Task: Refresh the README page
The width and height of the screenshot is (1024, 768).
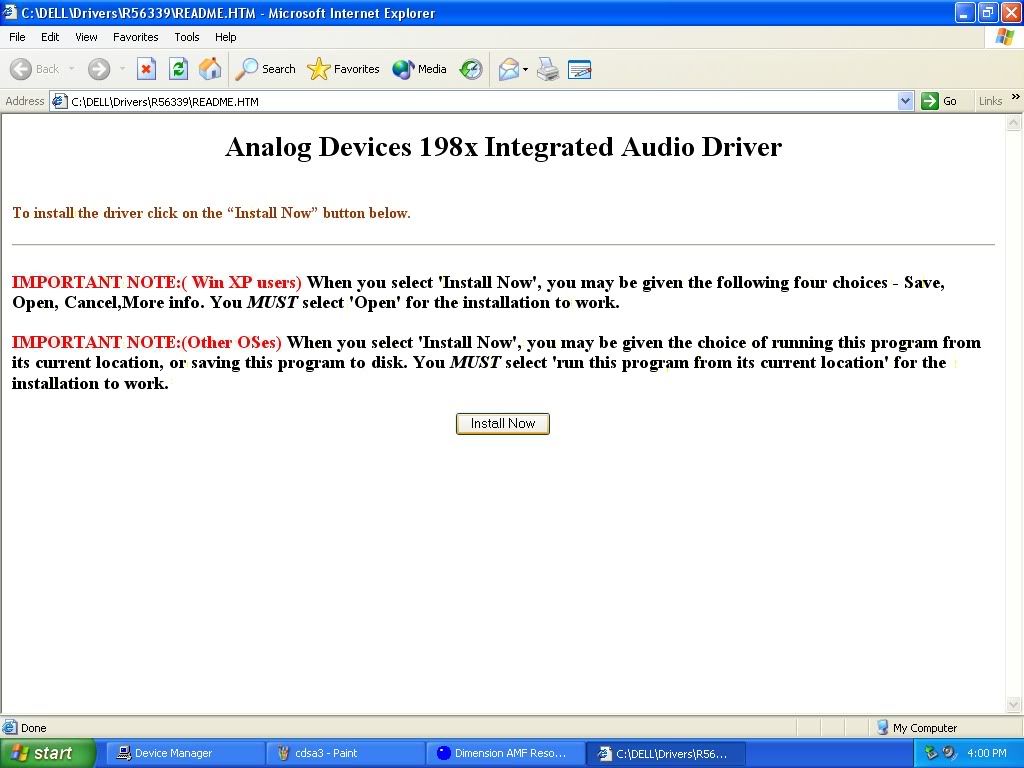Action: (x=178, y=69)
